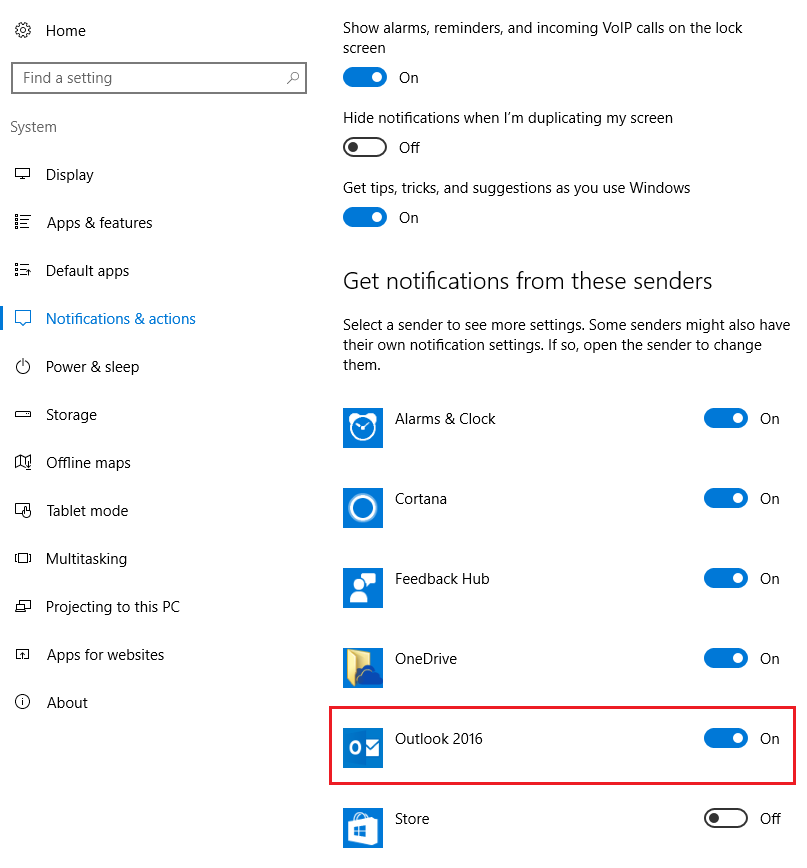Click the Notifications & actions speech-bubble icon
The width and height of the screenshot is (807, 868).
23,318
